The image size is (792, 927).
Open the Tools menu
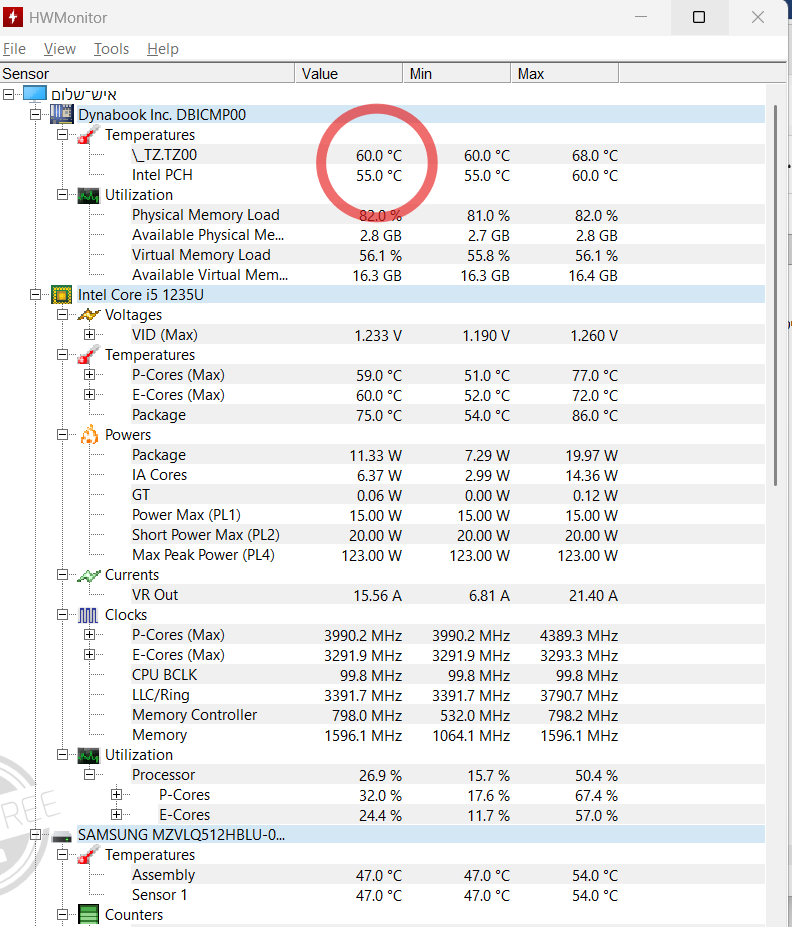[x=111, y=49]
